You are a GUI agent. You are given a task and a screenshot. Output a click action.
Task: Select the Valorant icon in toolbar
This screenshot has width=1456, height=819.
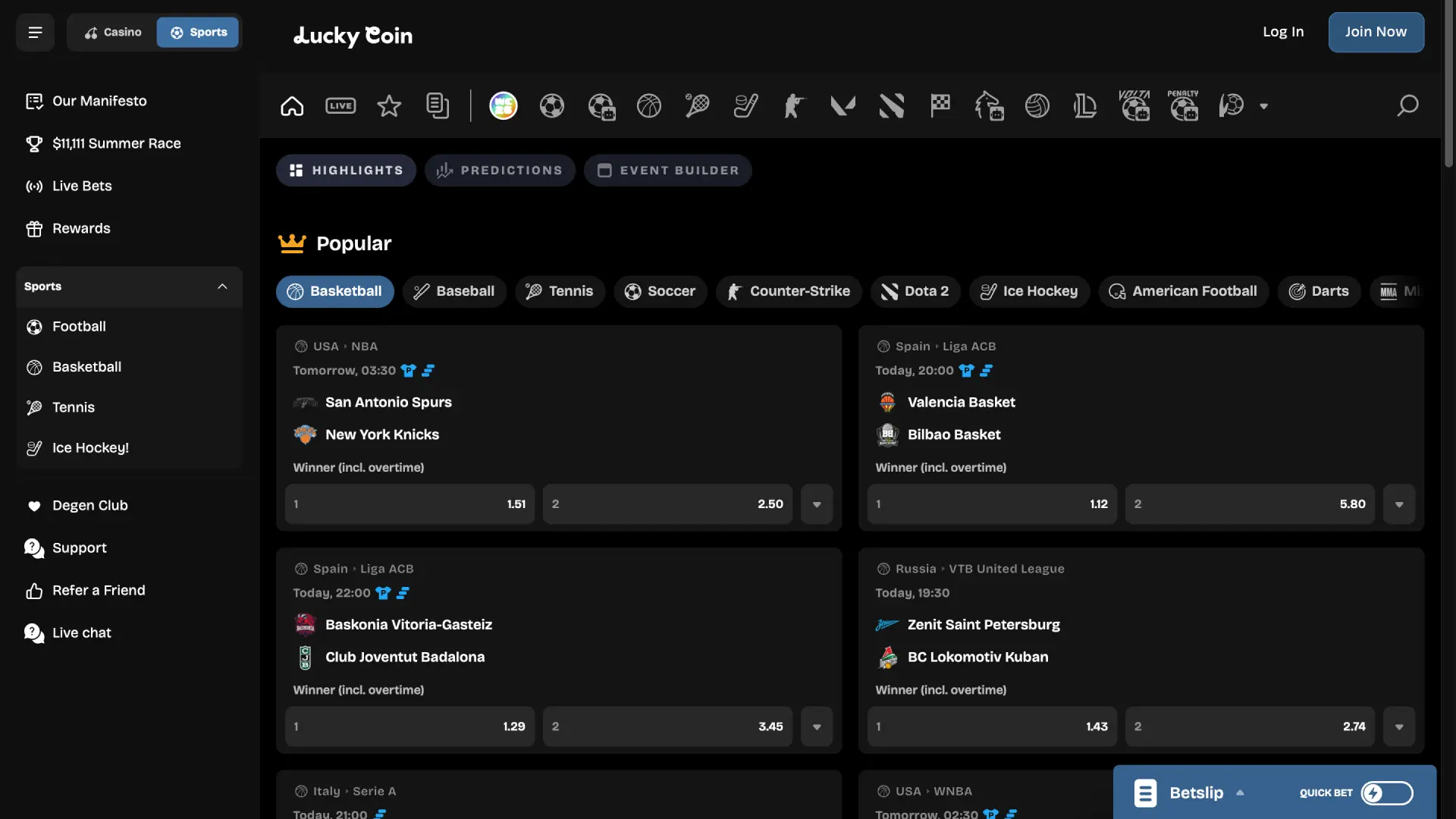[843, 106]
